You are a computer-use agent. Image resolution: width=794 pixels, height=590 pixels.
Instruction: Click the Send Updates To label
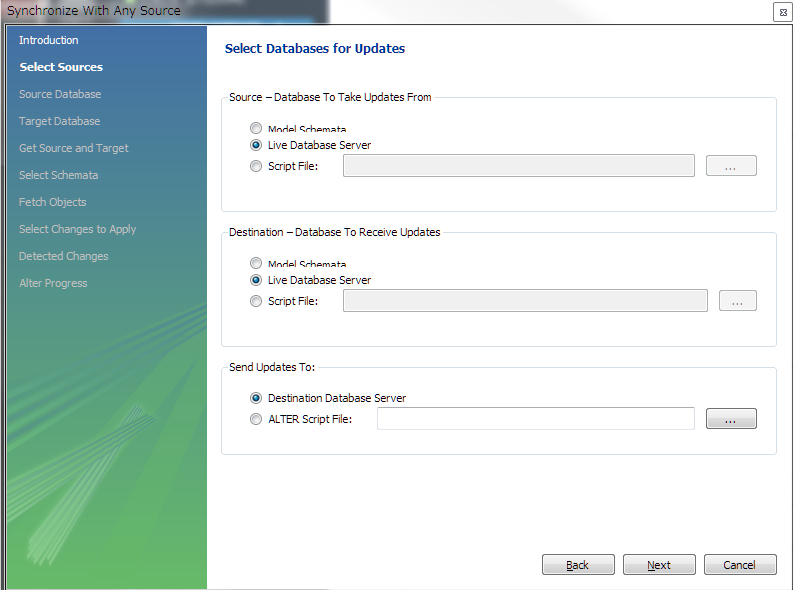272,367
